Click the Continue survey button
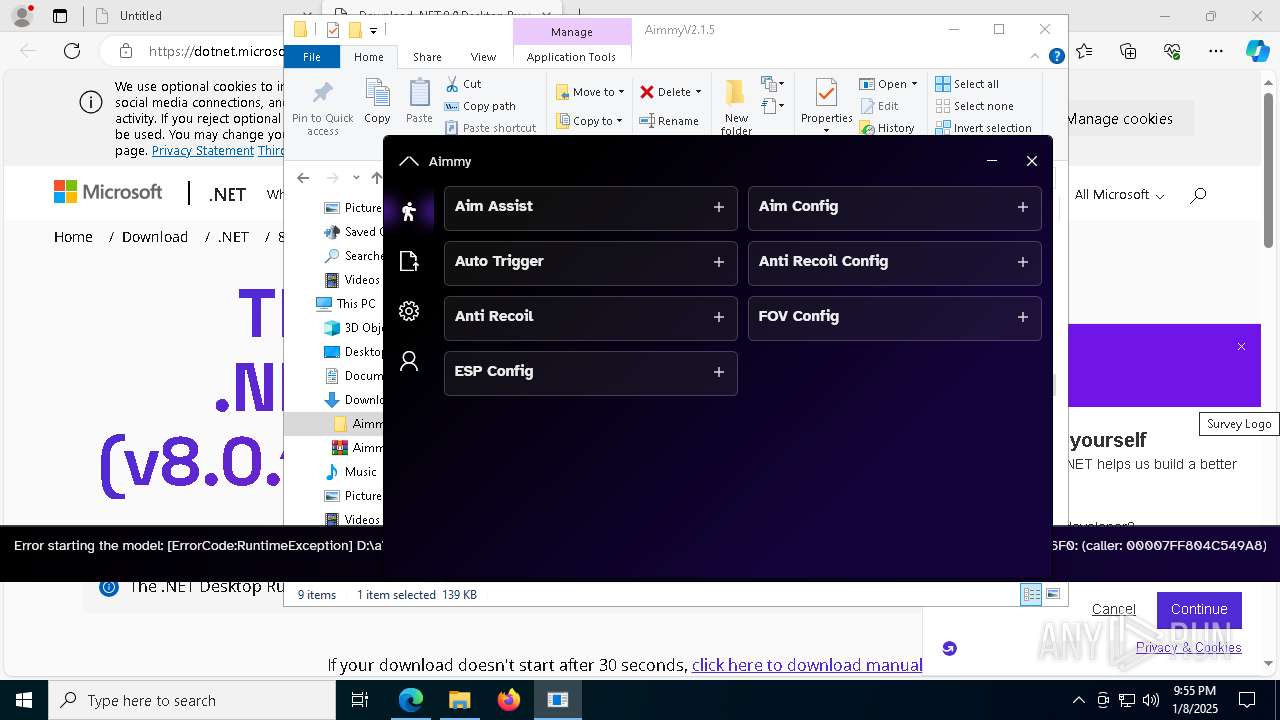This screenshot has width=1280, height=720. point(1199,609)
